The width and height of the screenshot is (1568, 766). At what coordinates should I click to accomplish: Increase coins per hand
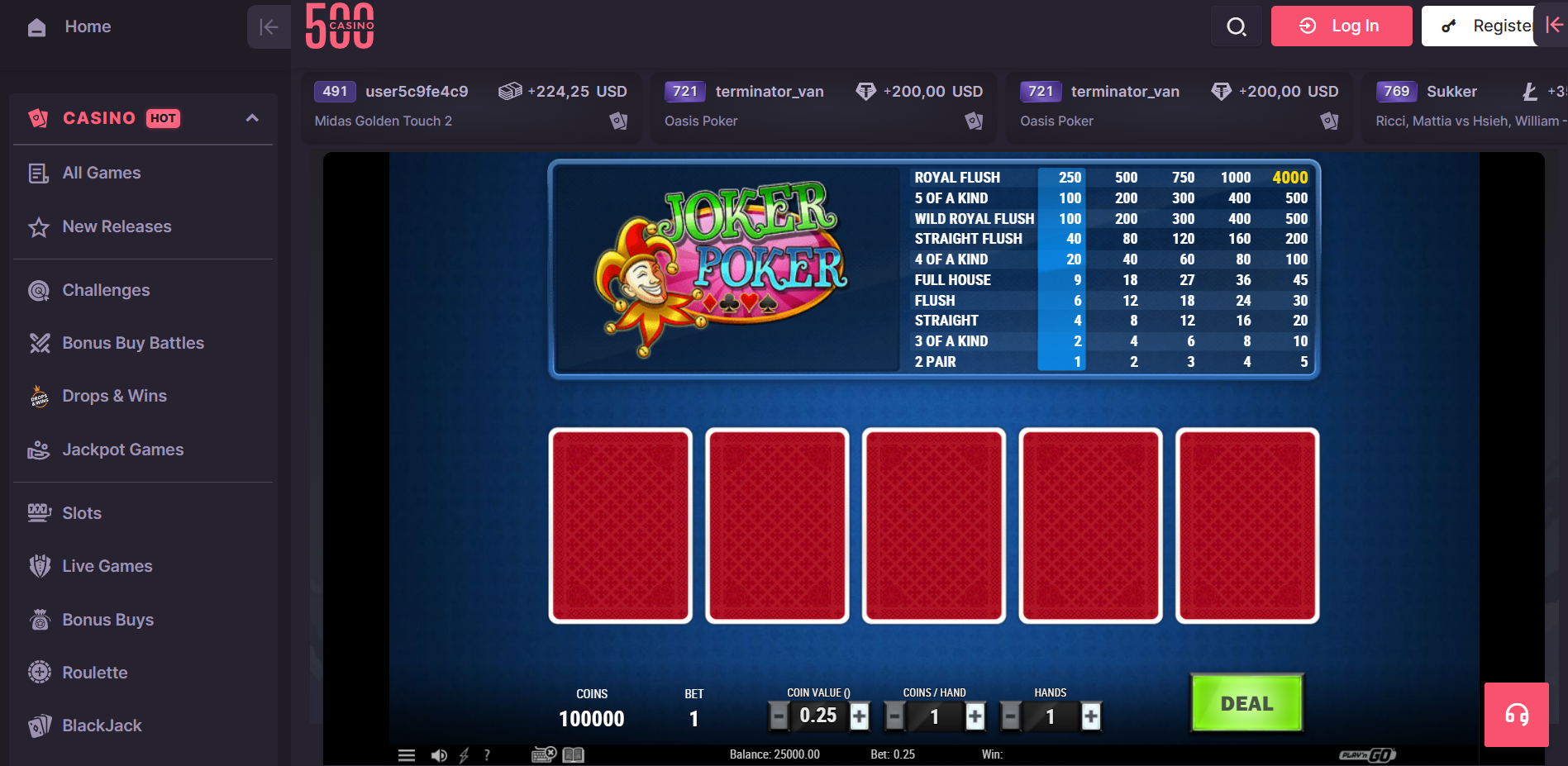(975, 716)
